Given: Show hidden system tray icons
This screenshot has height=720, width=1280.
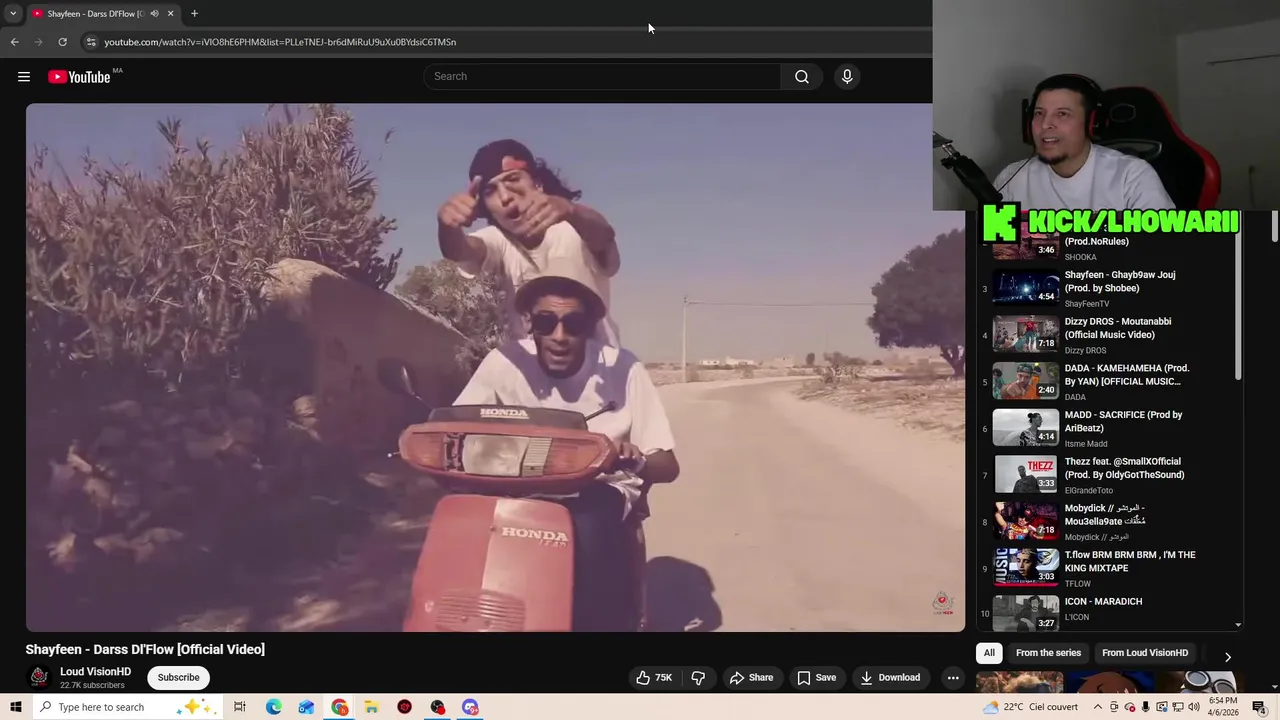Looking at the screenshot, I should pyautogui.click(x=1098, y=707).
